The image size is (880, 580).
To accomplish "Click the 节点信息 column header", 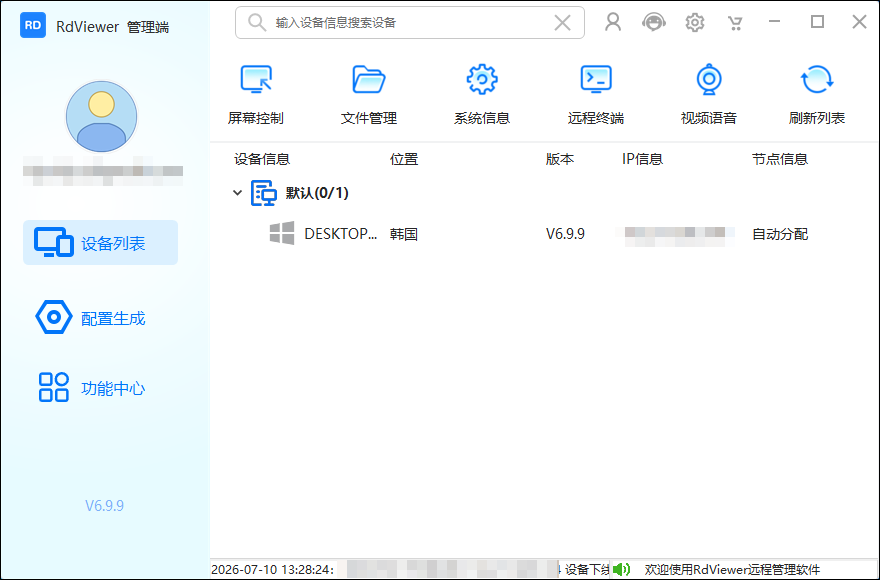I will click(780, 159).
